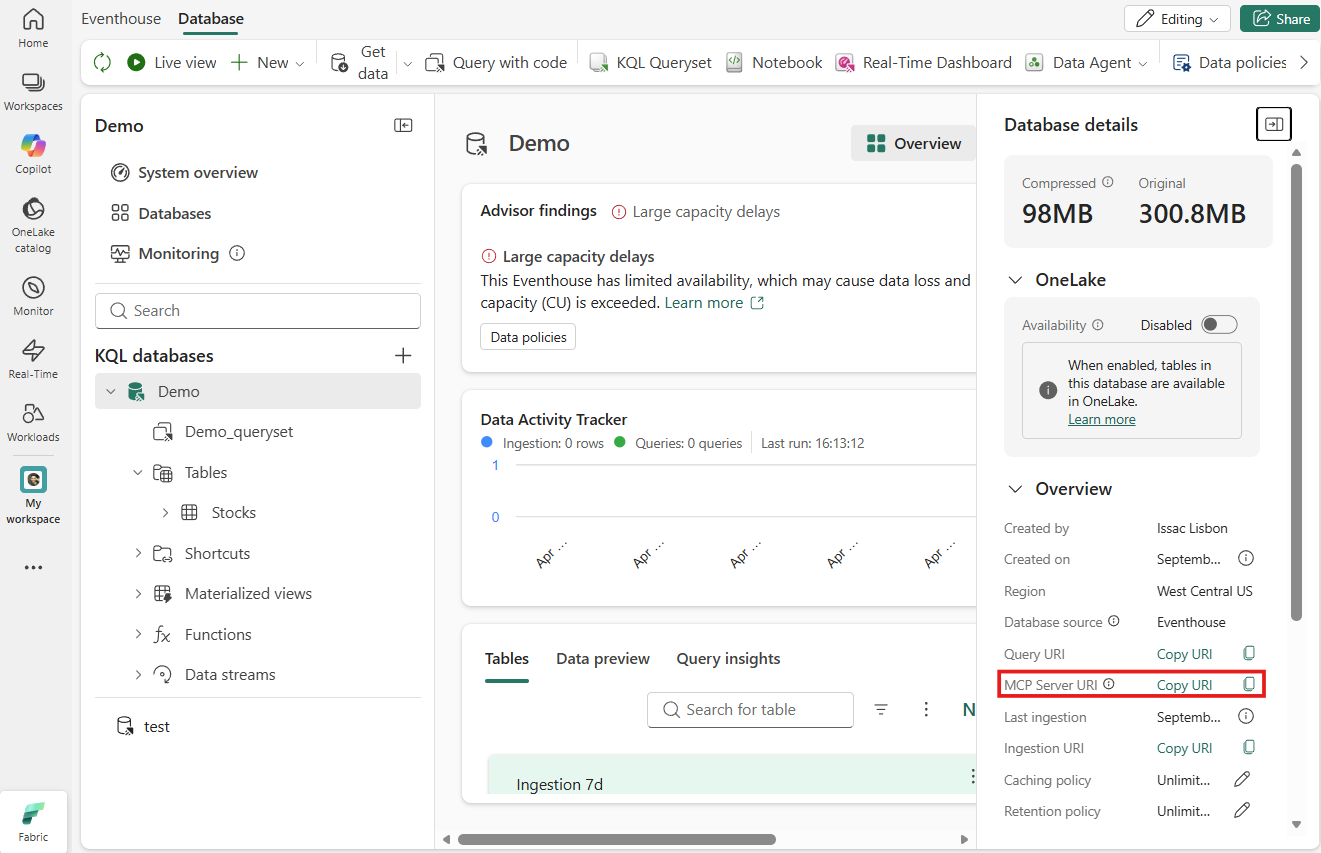The height and width of the screenshot is (853, 1321).
Task: Open Ingestion 7d card options menu
Action: tap(971, 776)
